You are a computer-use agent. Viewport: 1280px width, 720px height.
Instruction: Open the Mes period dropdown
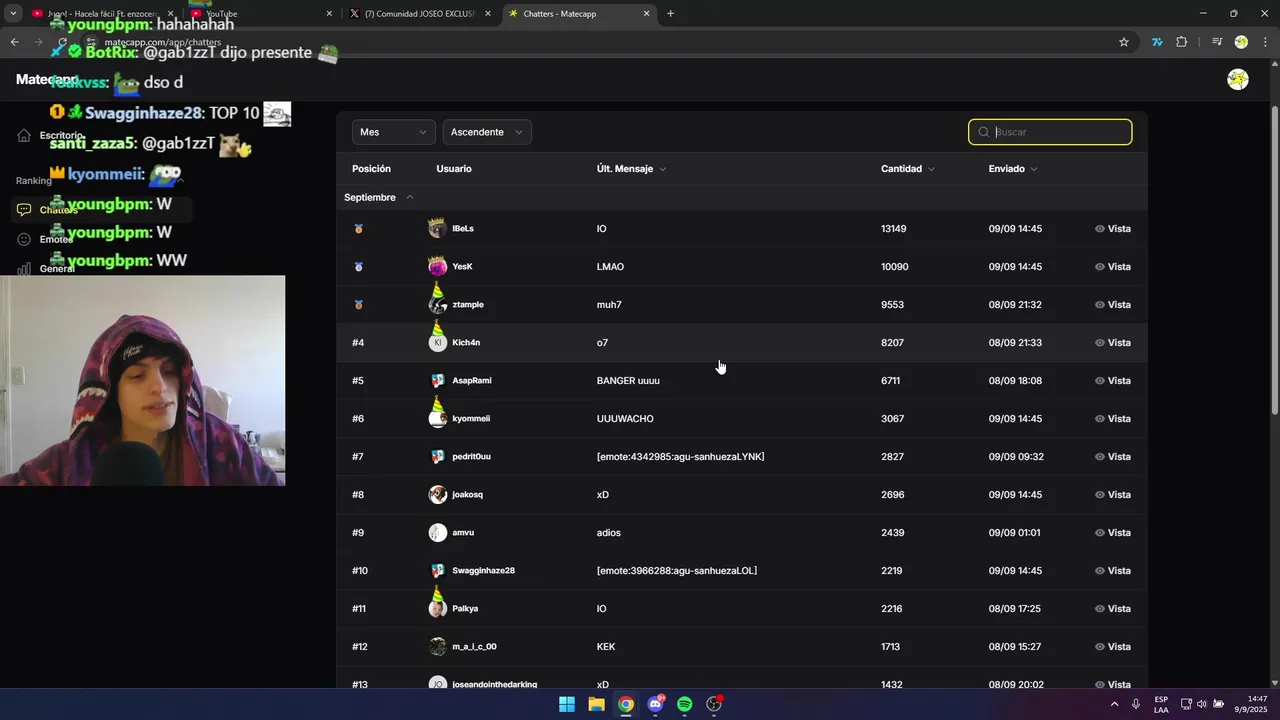[x=393, y=132]
